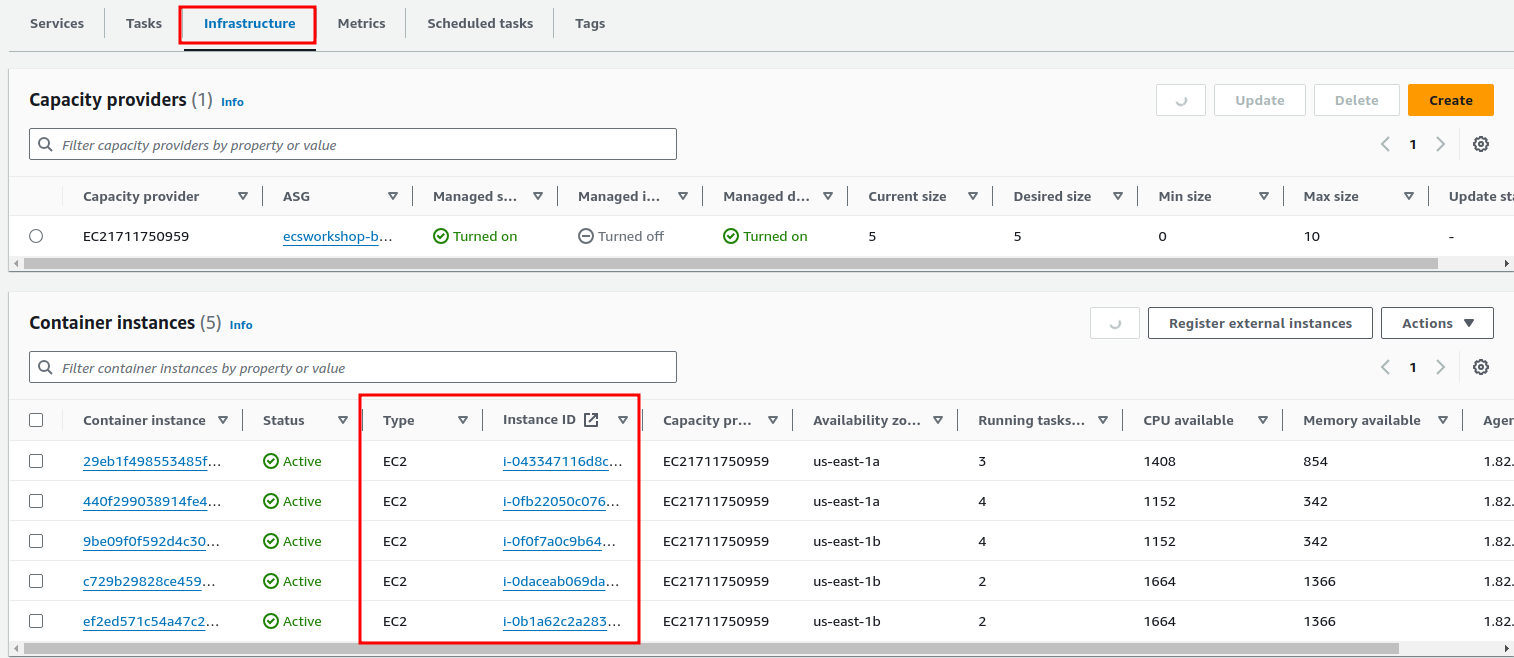Open instance link i-0fb22050c076
Image resolution: width=1514 pixels, height=658 pixels.
(x=562, y=501)
